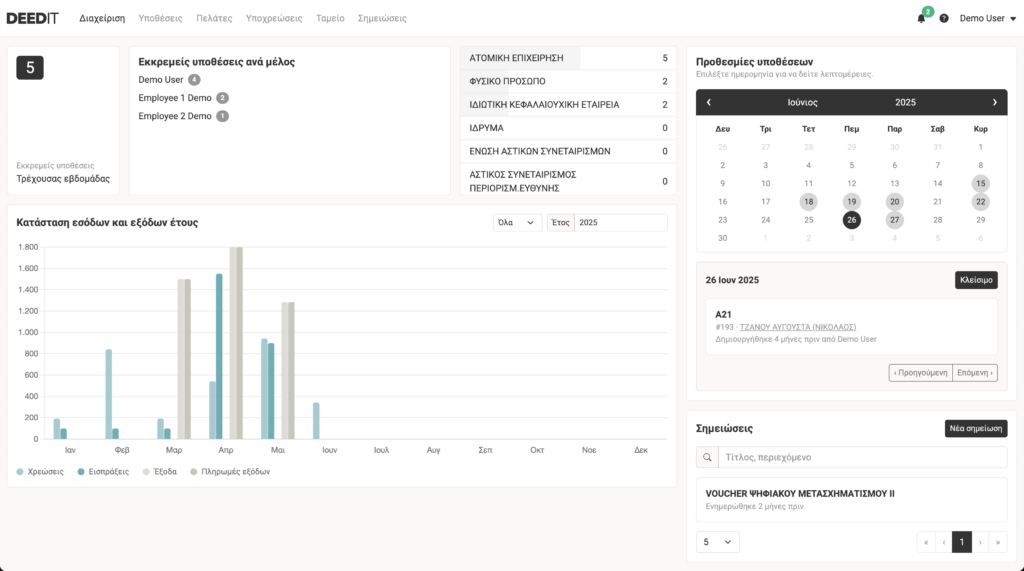
Task: Toggle Εισπράξεις series in chart legend
Action: click(x=102, y=471)
